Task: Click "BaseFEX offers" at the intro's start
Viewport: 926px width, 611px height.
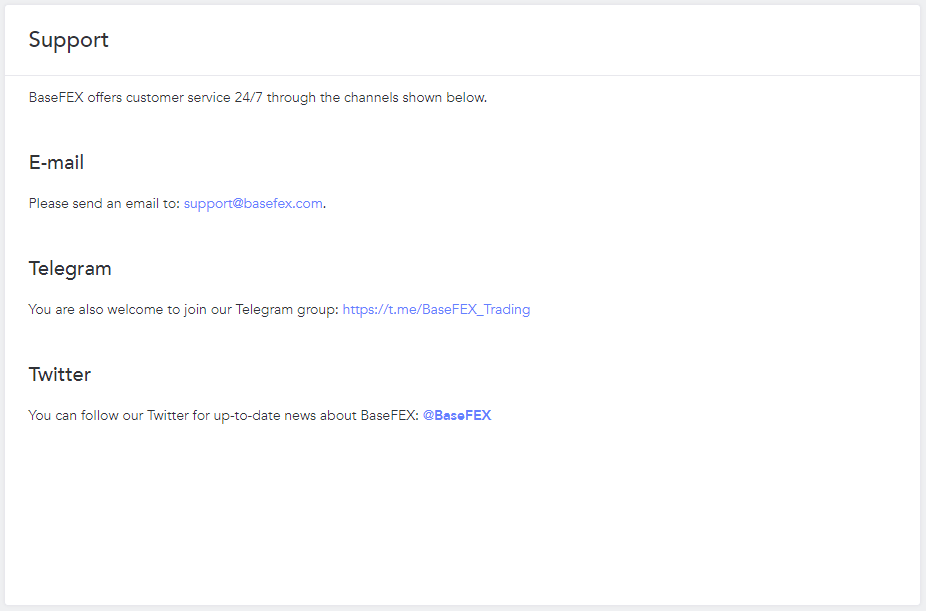Action: (x=65, y=98)
